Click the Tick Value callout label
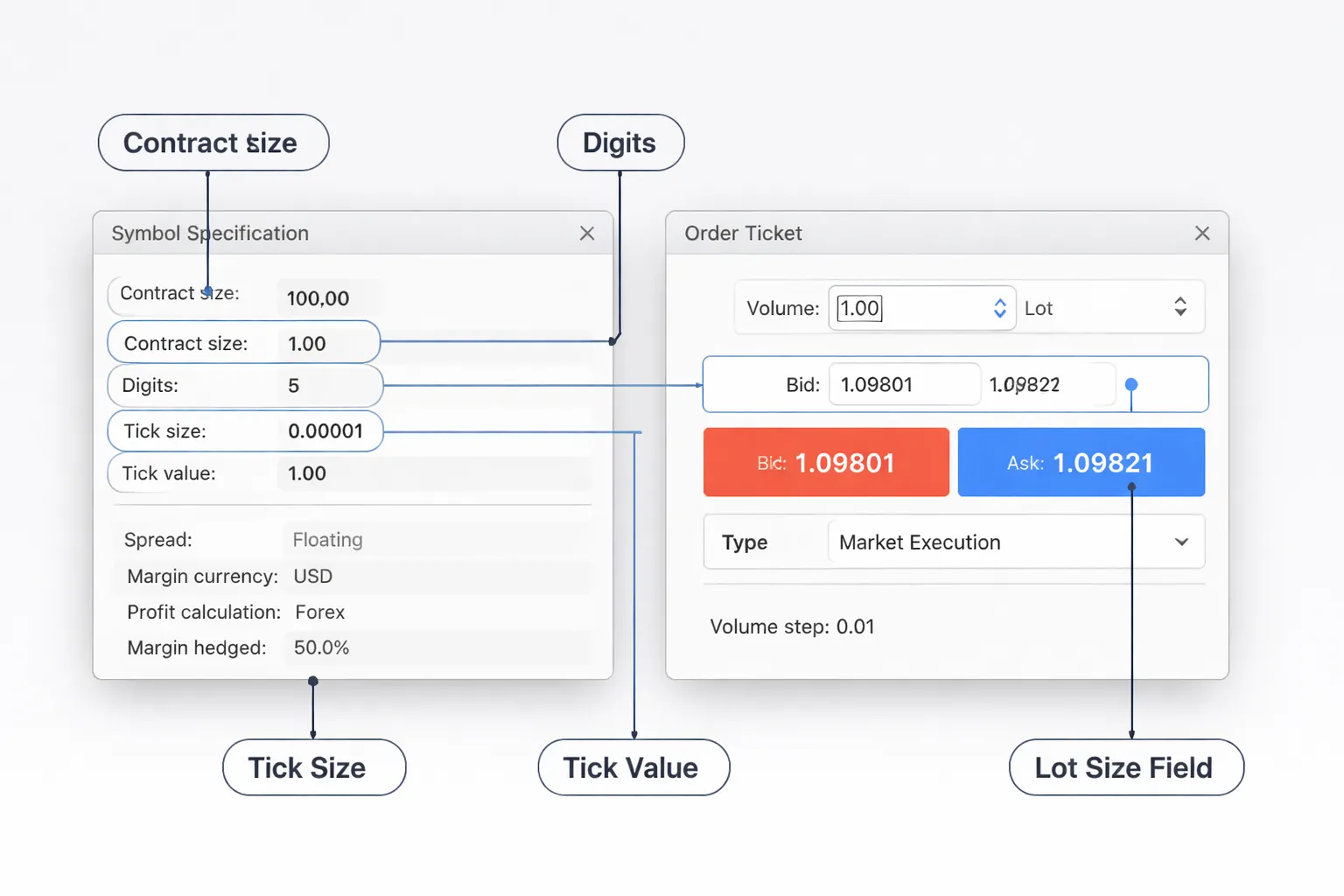1344x896 pixels. pos(633,767)
